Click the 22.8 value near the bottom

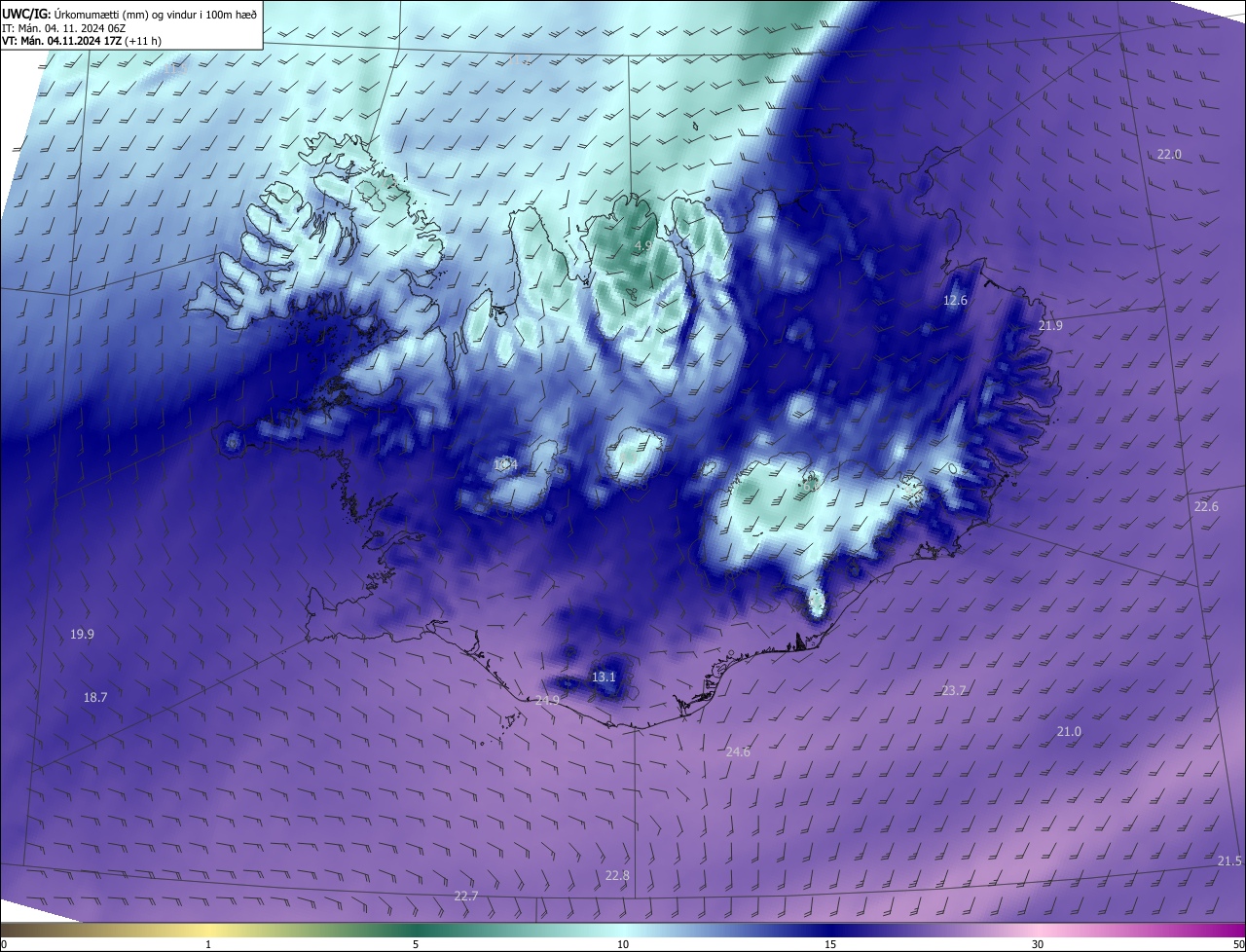point(617,875)
